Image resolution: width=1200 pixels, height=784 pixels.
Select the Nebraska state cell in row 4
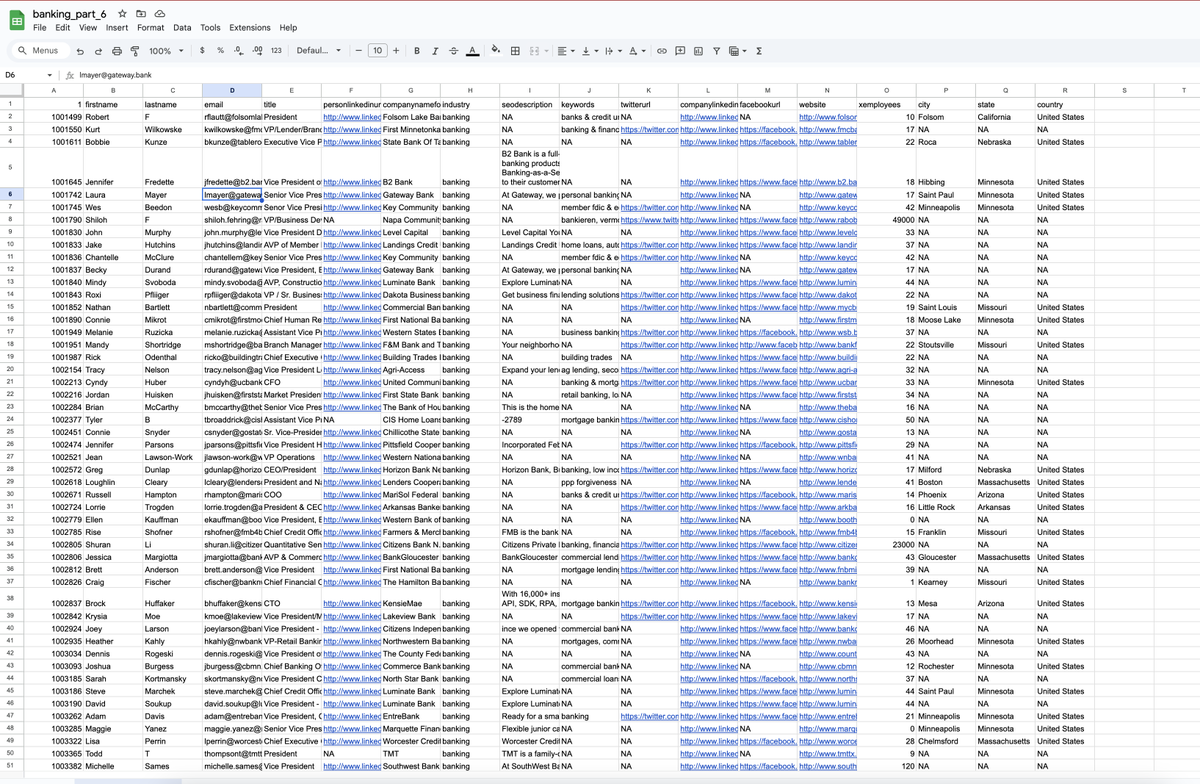(1005, 143)
